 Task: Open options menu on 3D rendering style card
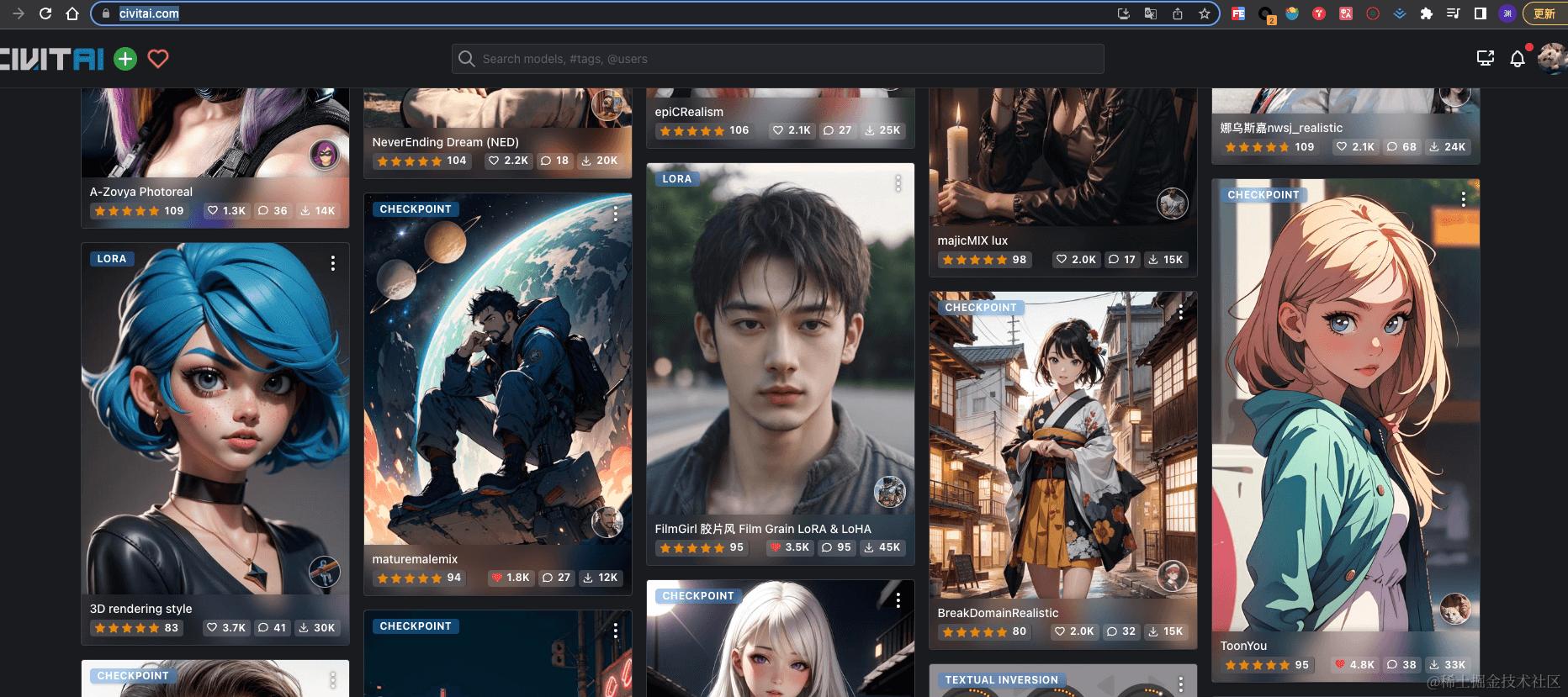point(333,263)
